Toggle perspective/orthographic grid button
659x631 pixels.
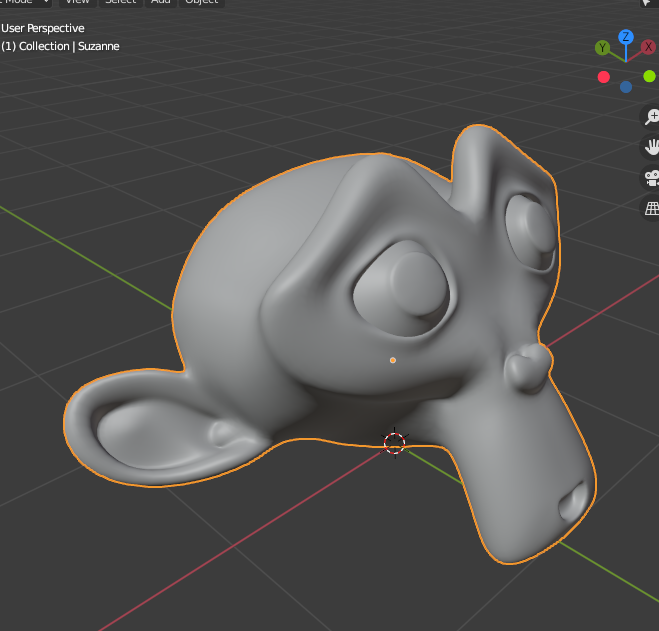[x=652, y=209]
